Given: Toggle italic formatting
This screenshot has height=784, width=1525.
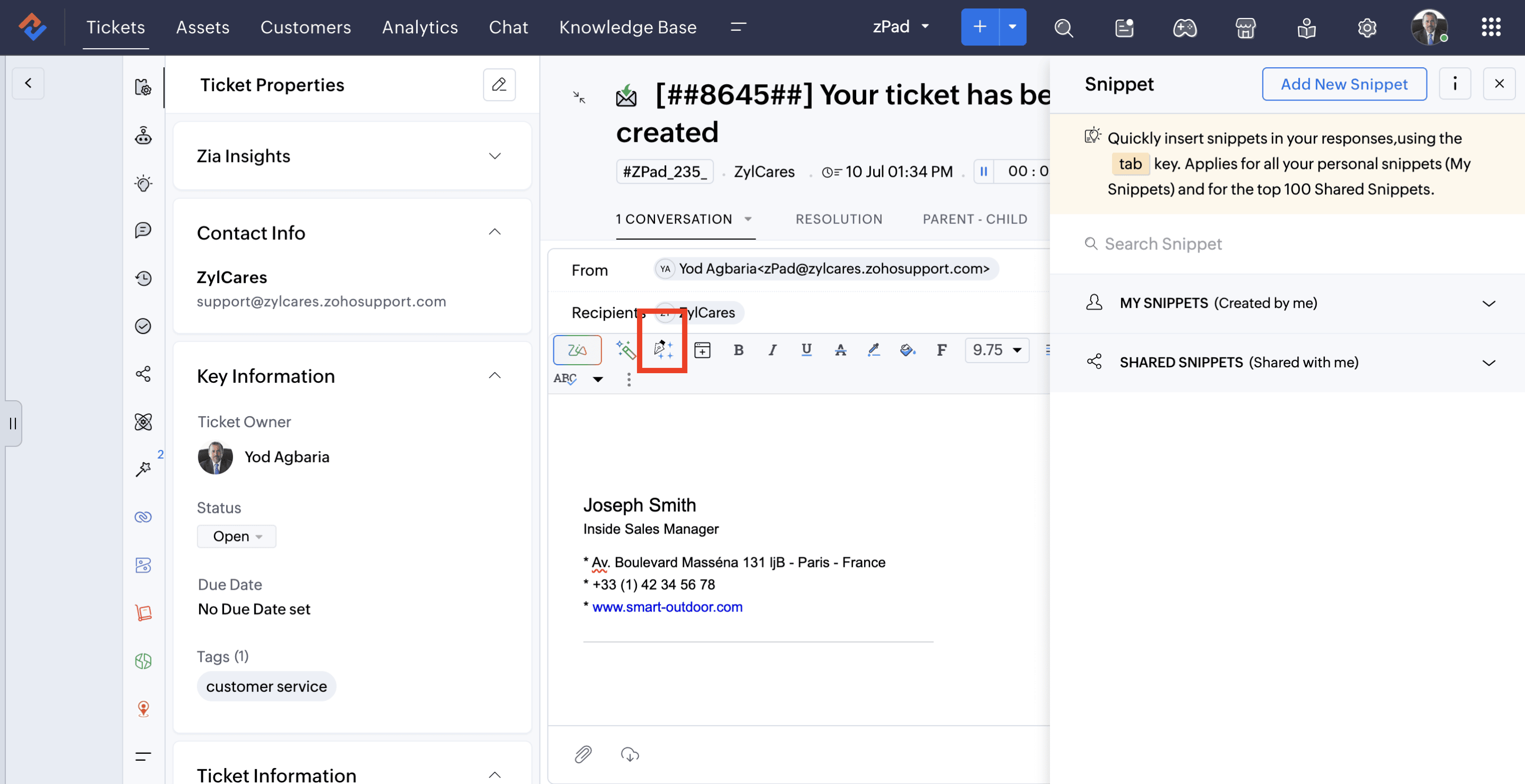Looking at the screenshot, I should click(x=772, y=350).
